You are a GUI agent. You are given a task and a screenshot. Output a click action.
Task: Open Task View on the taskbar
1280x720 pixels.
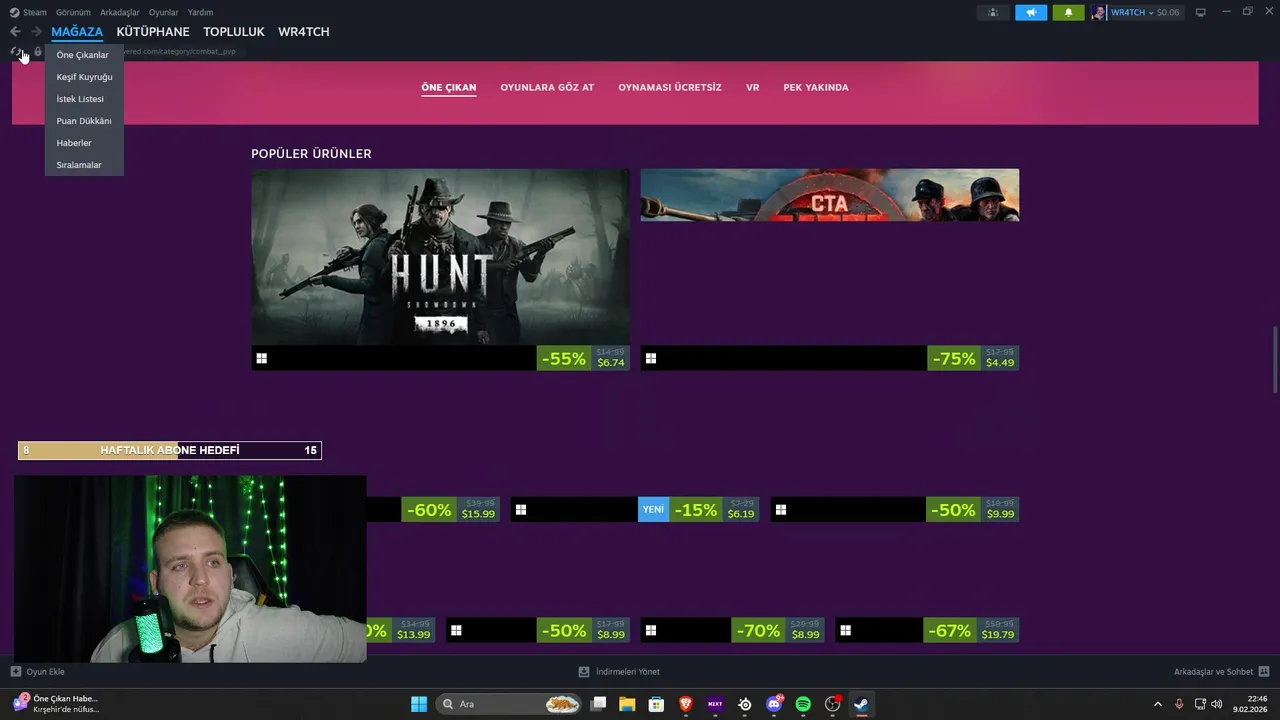coord(598,704)
